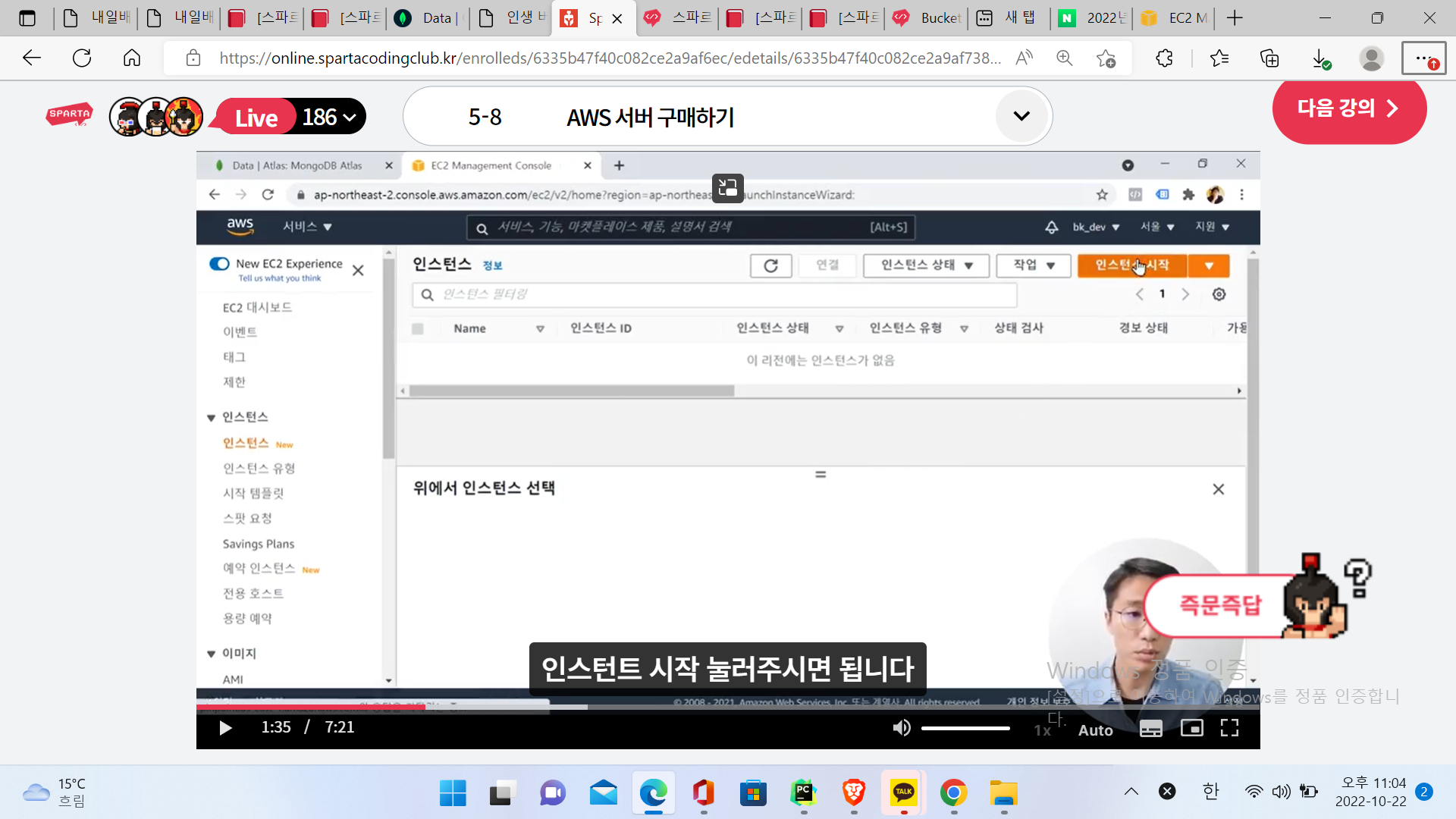Open Brave browser from taskbar
Screen dimensions: 1456x819
tap(853, 793)
